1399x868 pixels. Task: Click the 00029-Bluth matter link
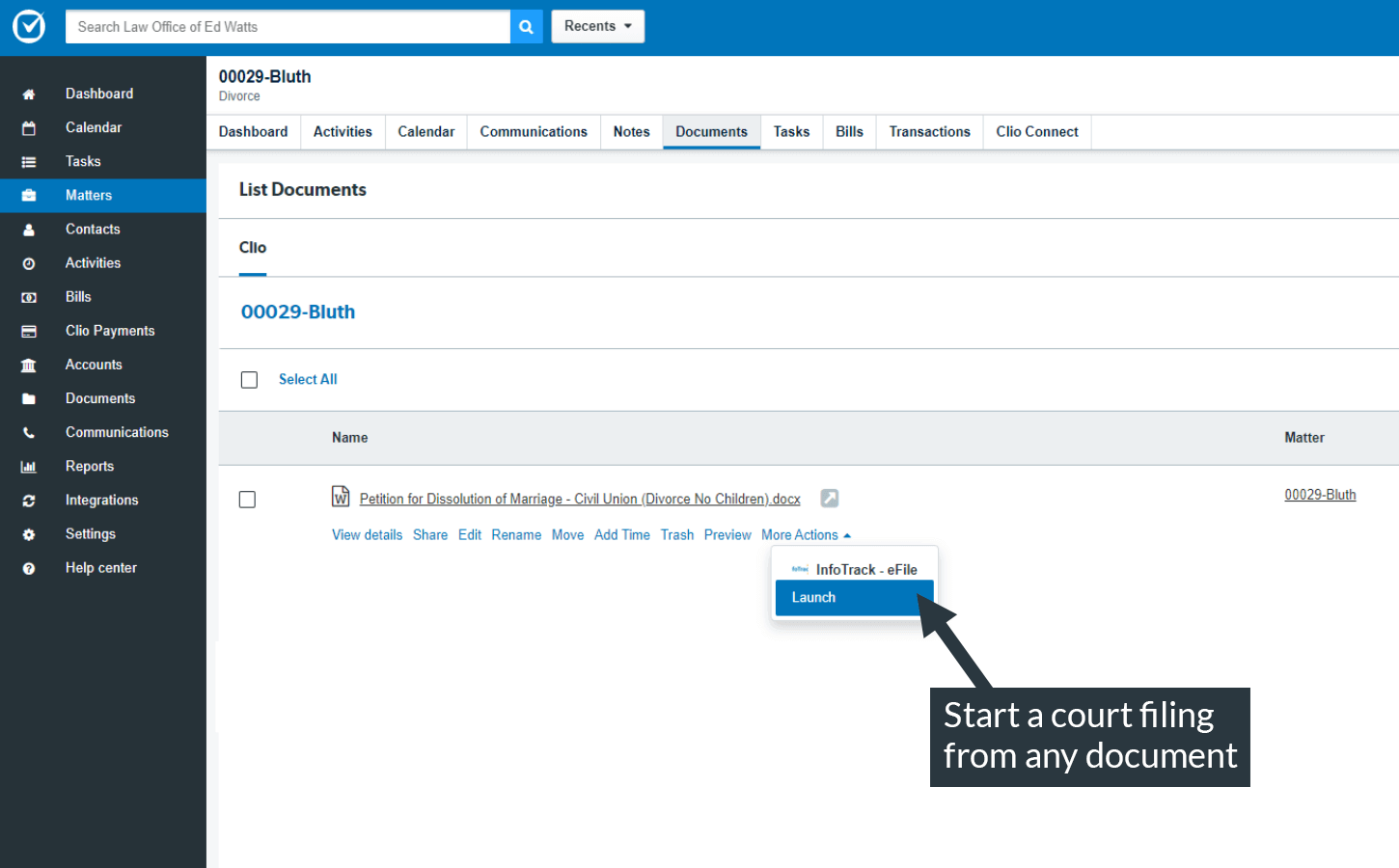(x=1319, y=495)
